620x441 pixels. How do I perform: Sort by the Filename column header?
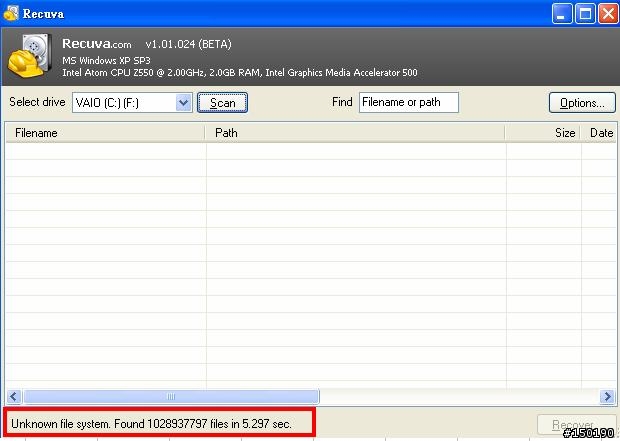pyautogui.click(x=105, y=133)
